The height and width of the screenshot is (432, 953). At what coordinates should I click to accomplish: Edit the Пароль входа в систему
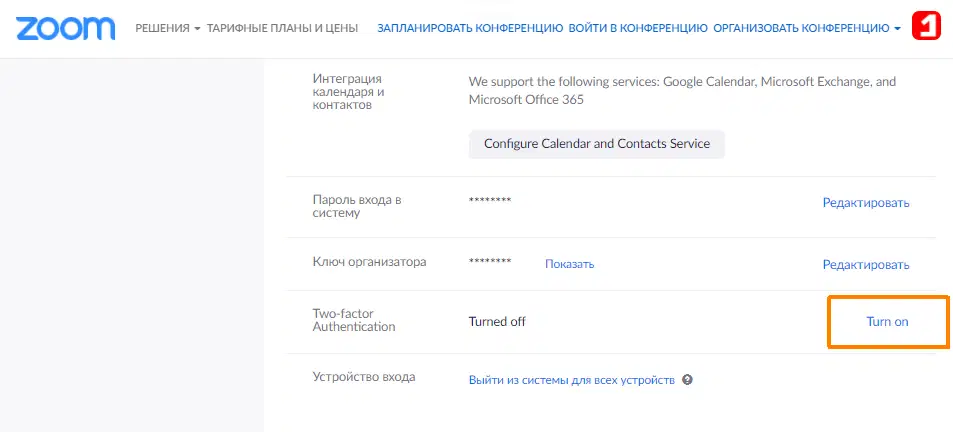click(865, 203)
